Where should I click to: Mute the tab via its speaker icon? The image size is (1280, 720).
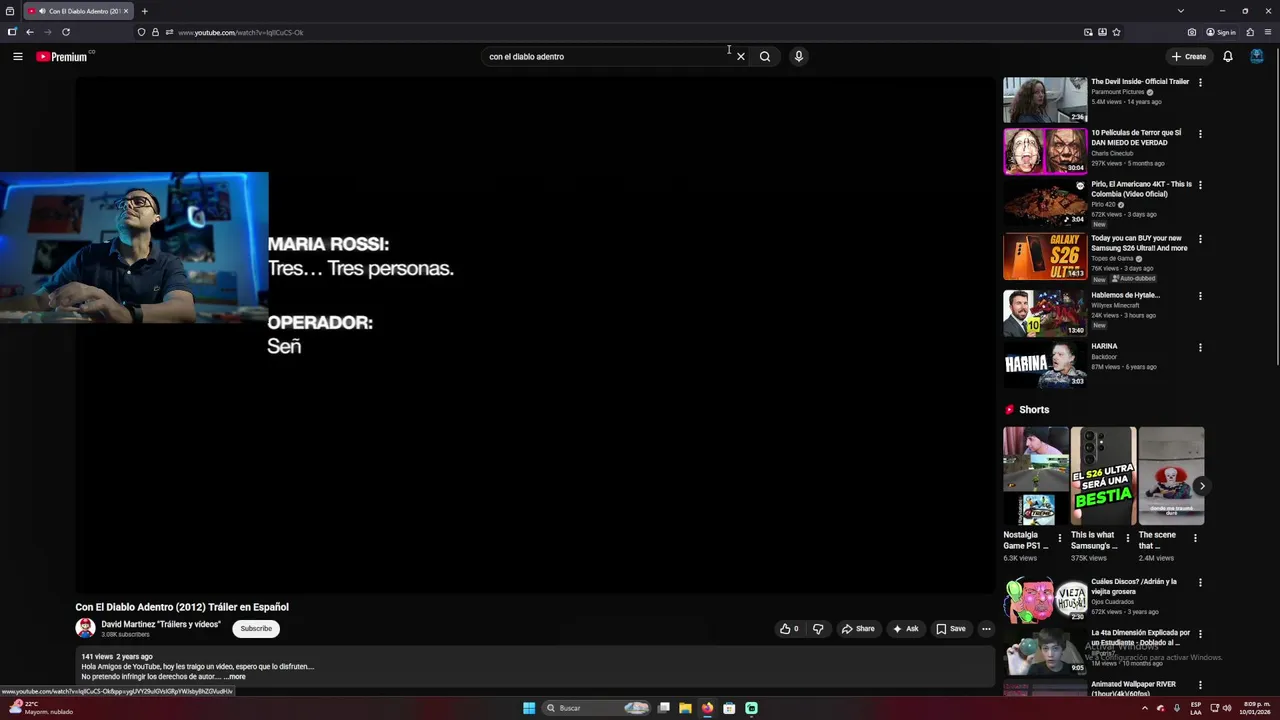point(42,11)
